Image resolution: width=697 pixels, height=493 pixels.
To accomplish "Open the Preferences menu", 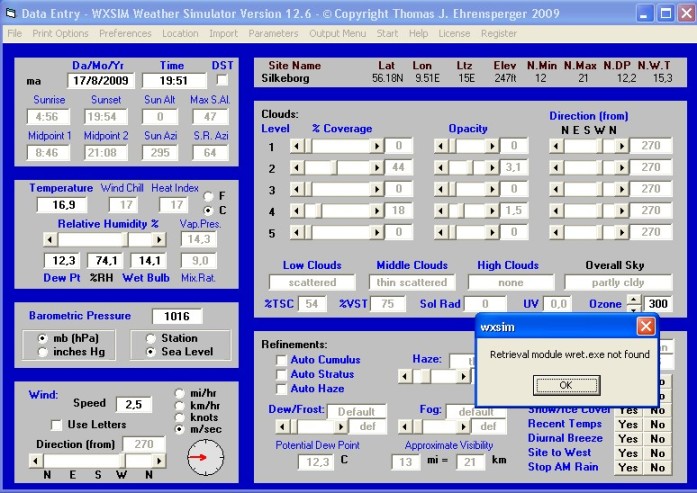I will click(x=125, y=33).
